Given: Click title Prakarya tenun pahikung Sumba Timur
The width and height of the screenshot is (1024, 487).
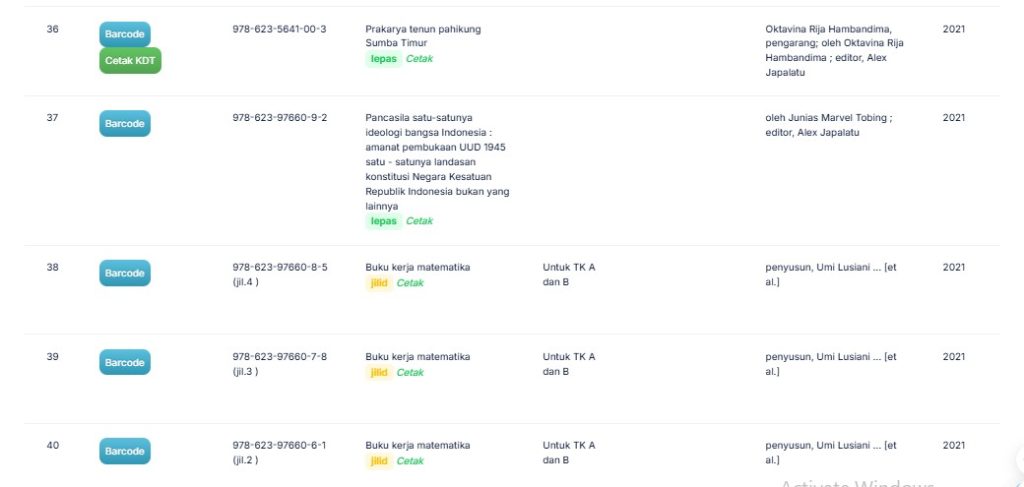Looking at the screenshot, I should point(422,36).
